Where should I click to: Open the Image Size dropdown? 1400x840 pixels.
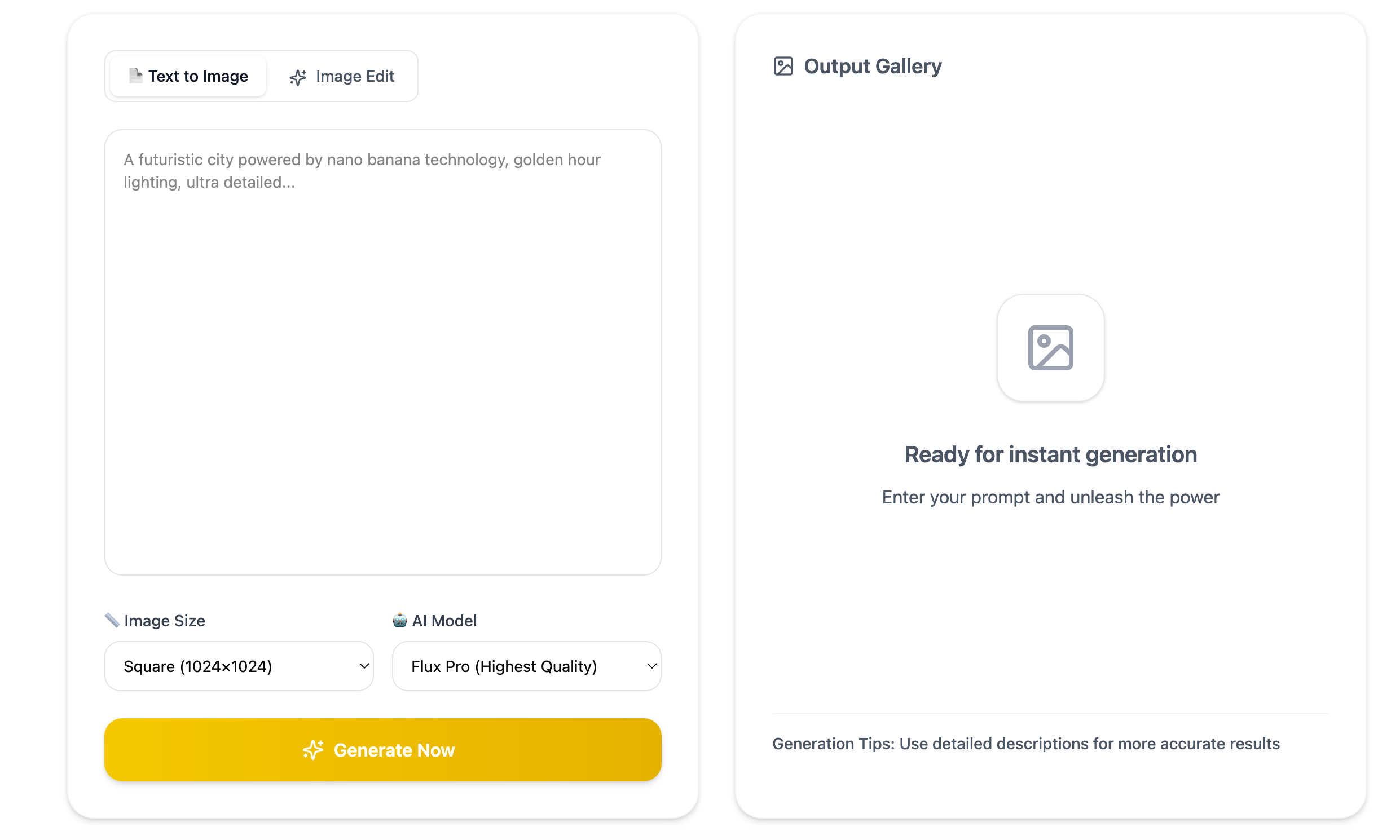[x=239, y=666]
